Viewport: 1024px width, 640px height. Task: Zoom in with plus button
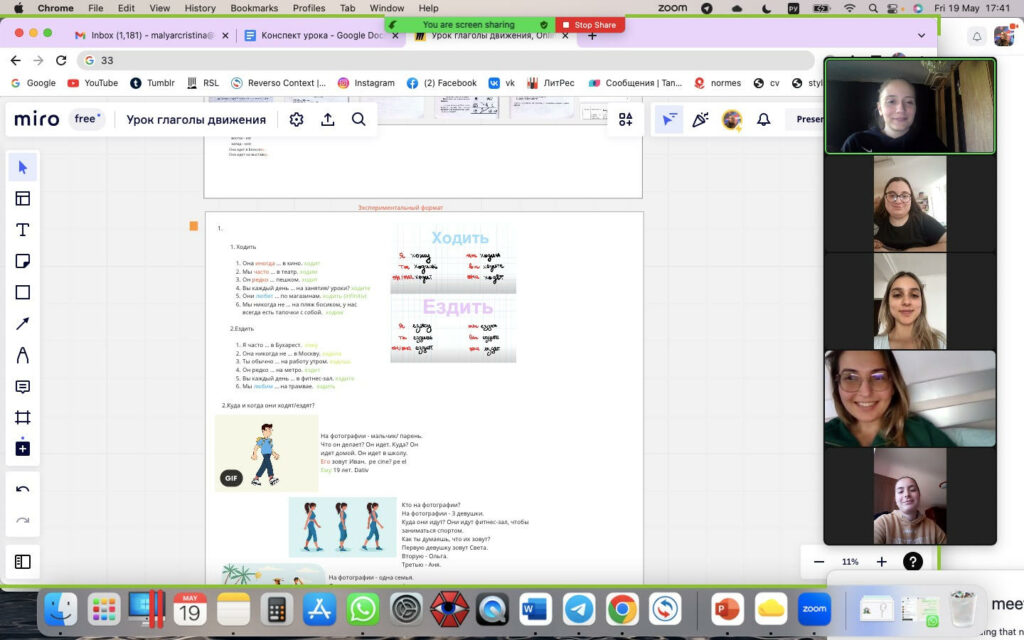[x=882, y=562]
